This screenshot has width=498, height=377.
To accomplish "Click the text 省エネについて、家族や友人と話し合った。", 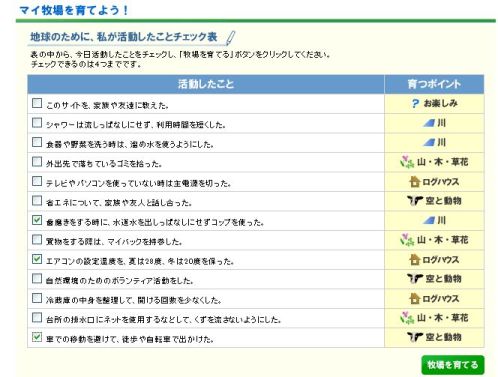I will 119,203.
